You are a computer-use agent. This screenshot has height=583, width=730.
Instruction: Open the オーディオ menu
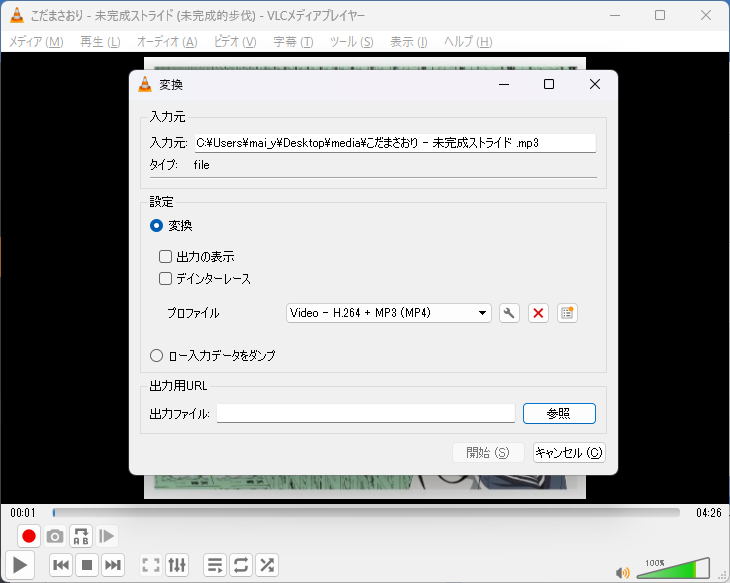pyautogui.click(x=167, y=42)
